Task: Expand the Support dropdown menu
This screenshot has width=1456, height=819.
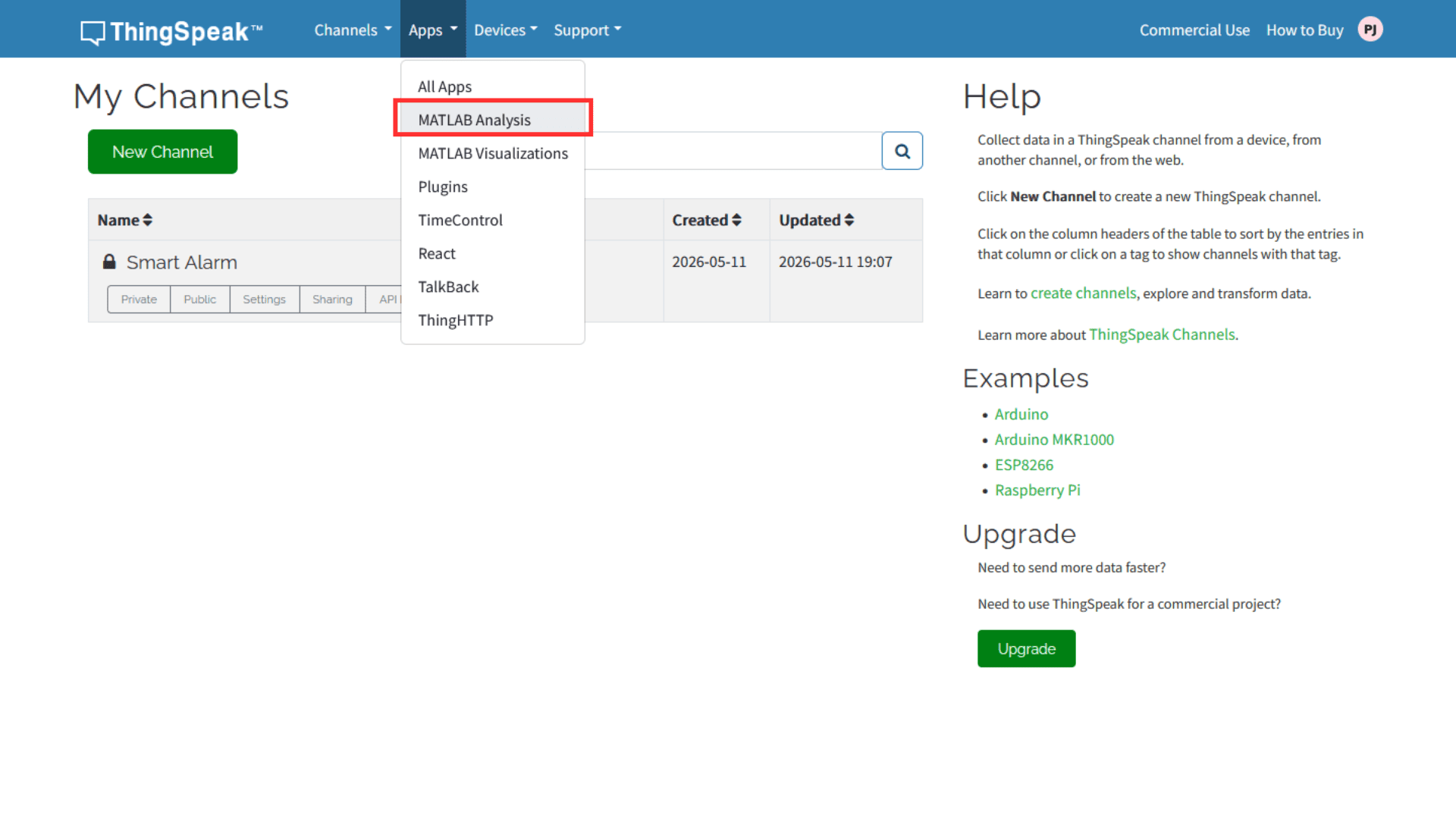Action: point(588,30)
